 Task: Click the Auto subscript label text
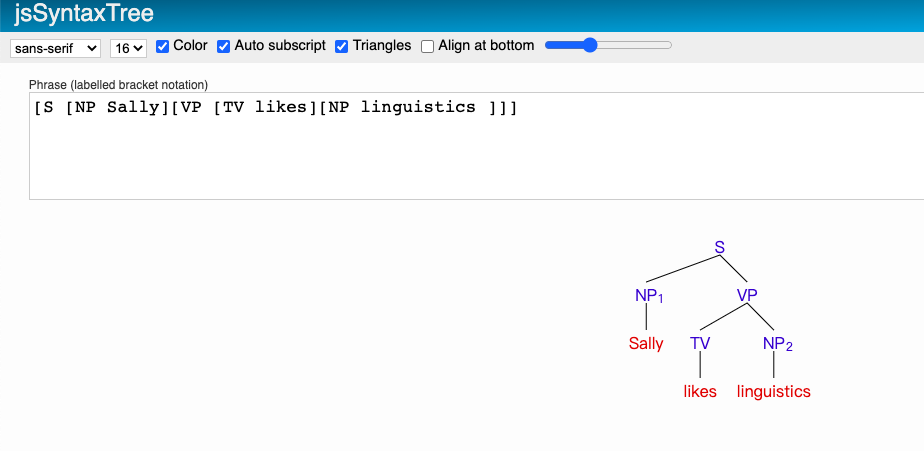280,45
